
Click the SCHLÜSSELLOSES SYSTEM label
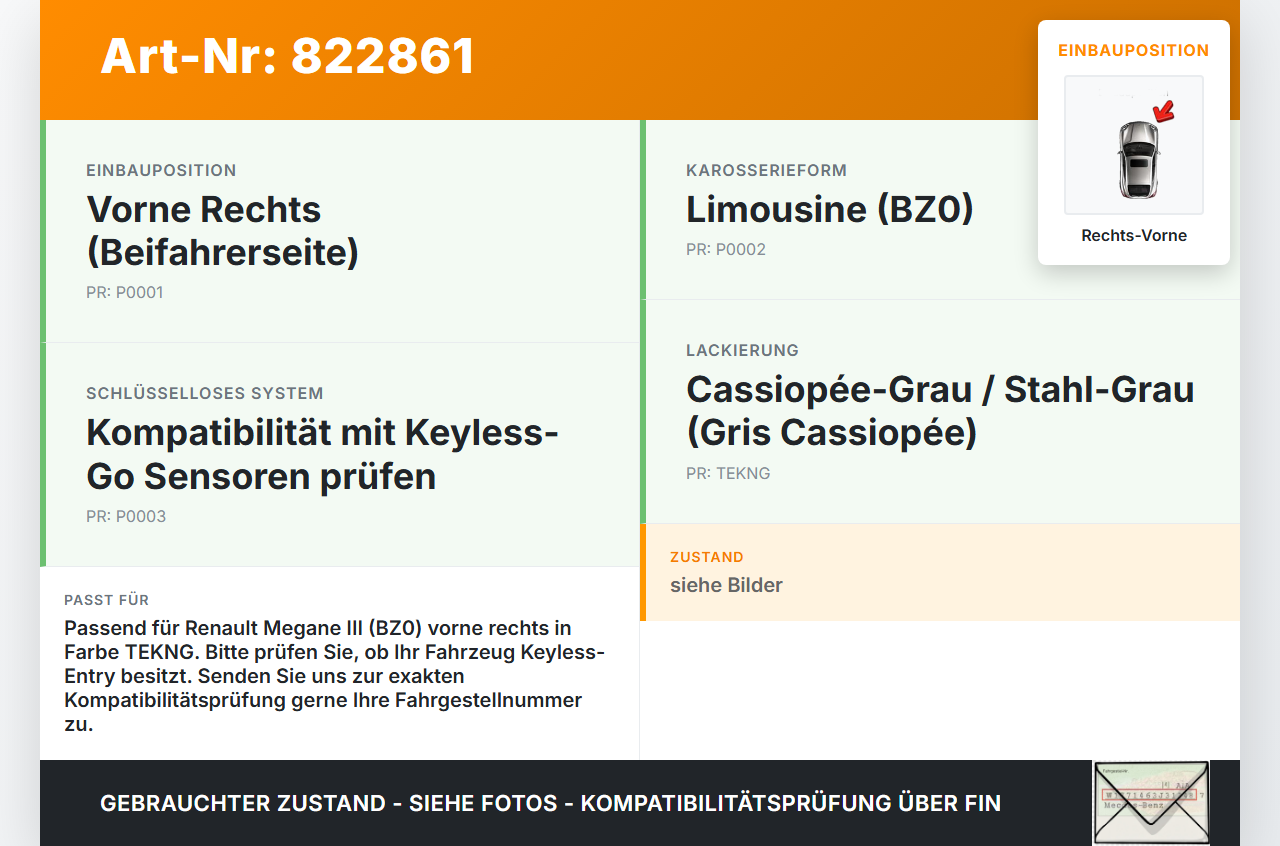[205, 394]
